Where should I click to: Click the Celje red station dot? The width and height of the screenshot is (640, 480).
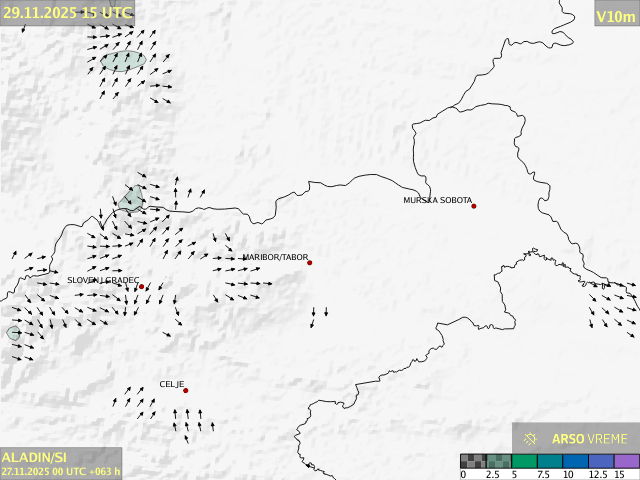185,390
